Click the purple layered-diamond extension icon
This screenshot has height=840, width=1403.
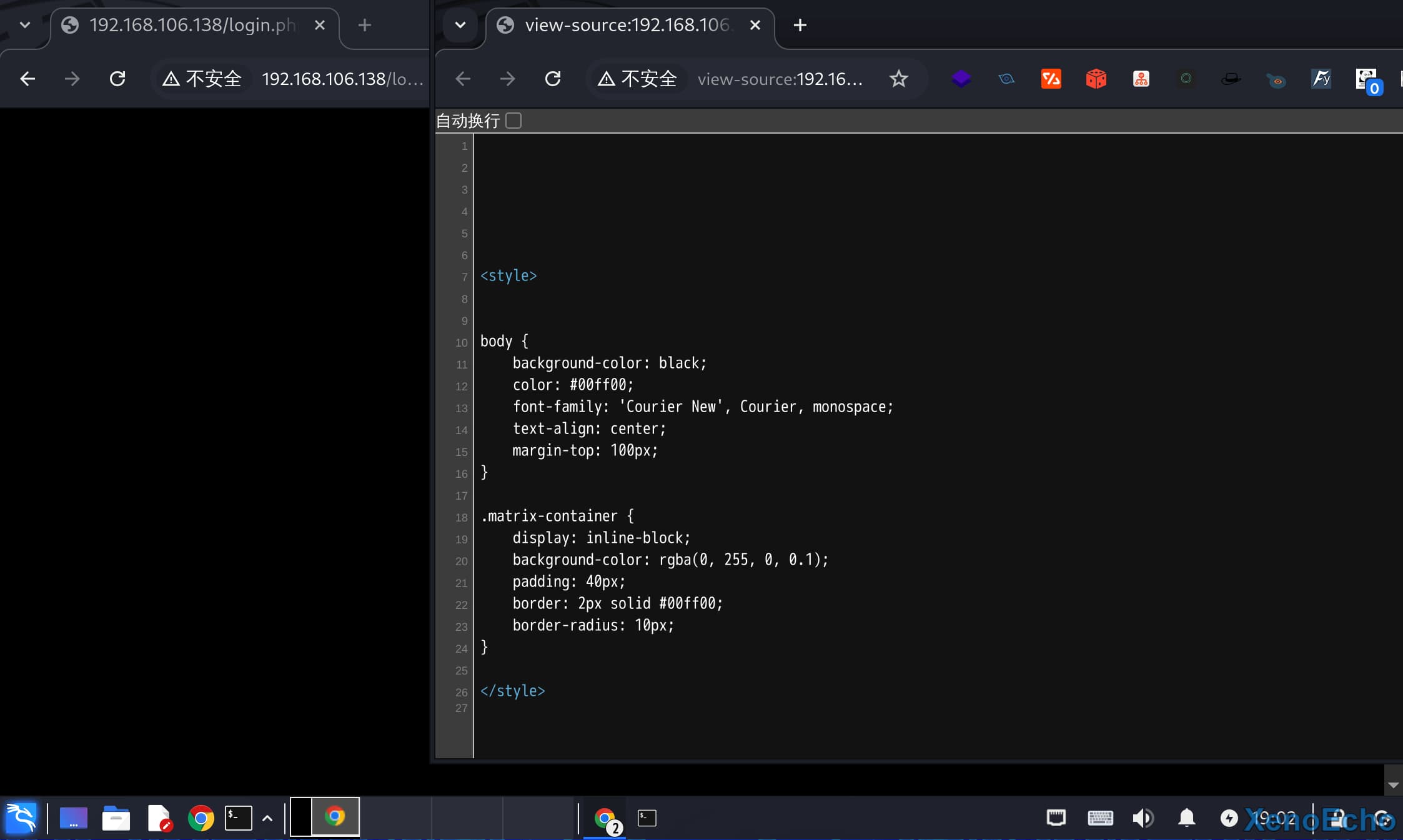(x=961, y=79)
